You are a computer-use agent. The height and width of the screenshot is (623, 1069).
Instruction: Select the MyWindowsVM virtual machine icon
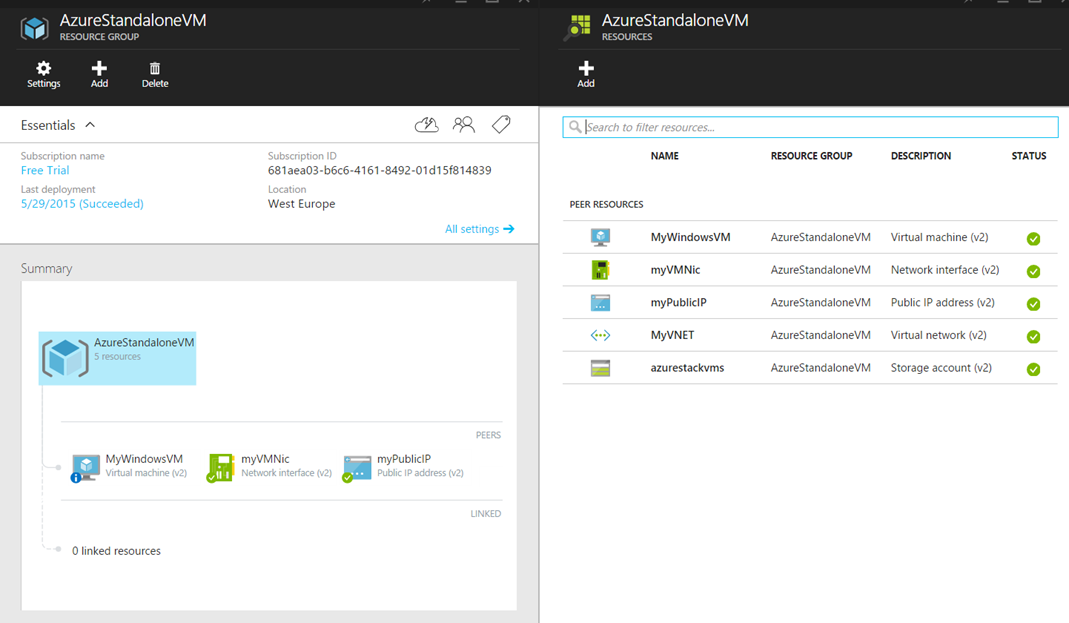601,237
